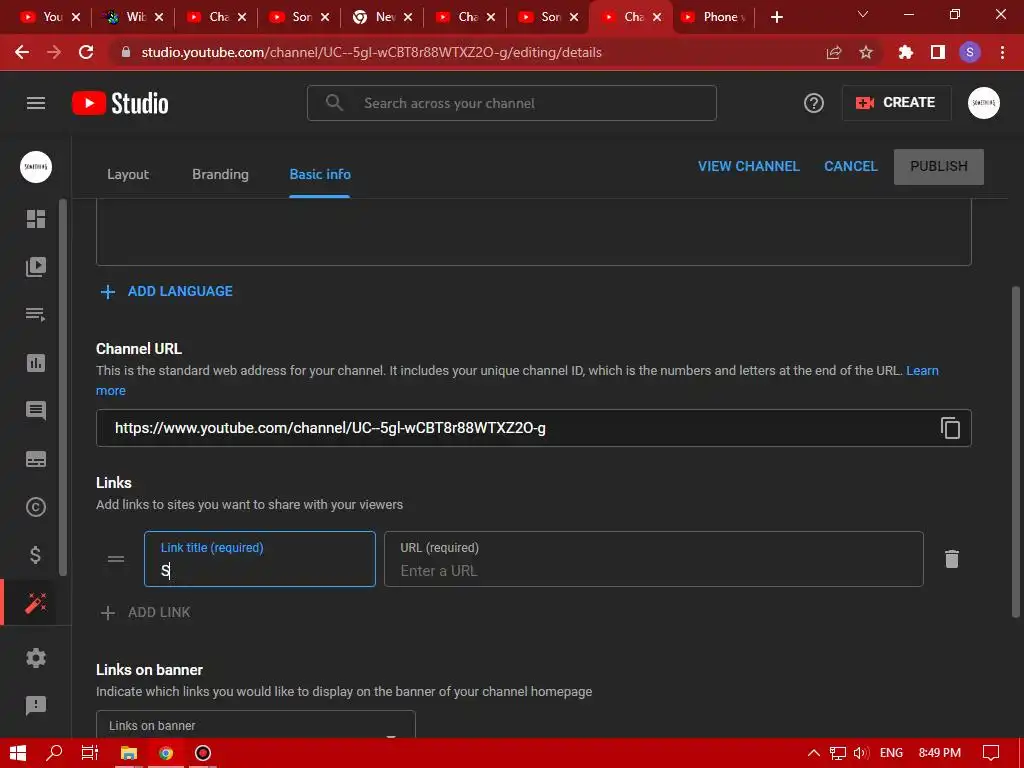1024x768 pixels.
Task: Click CANCEL to discard changes
Action: 850,167
